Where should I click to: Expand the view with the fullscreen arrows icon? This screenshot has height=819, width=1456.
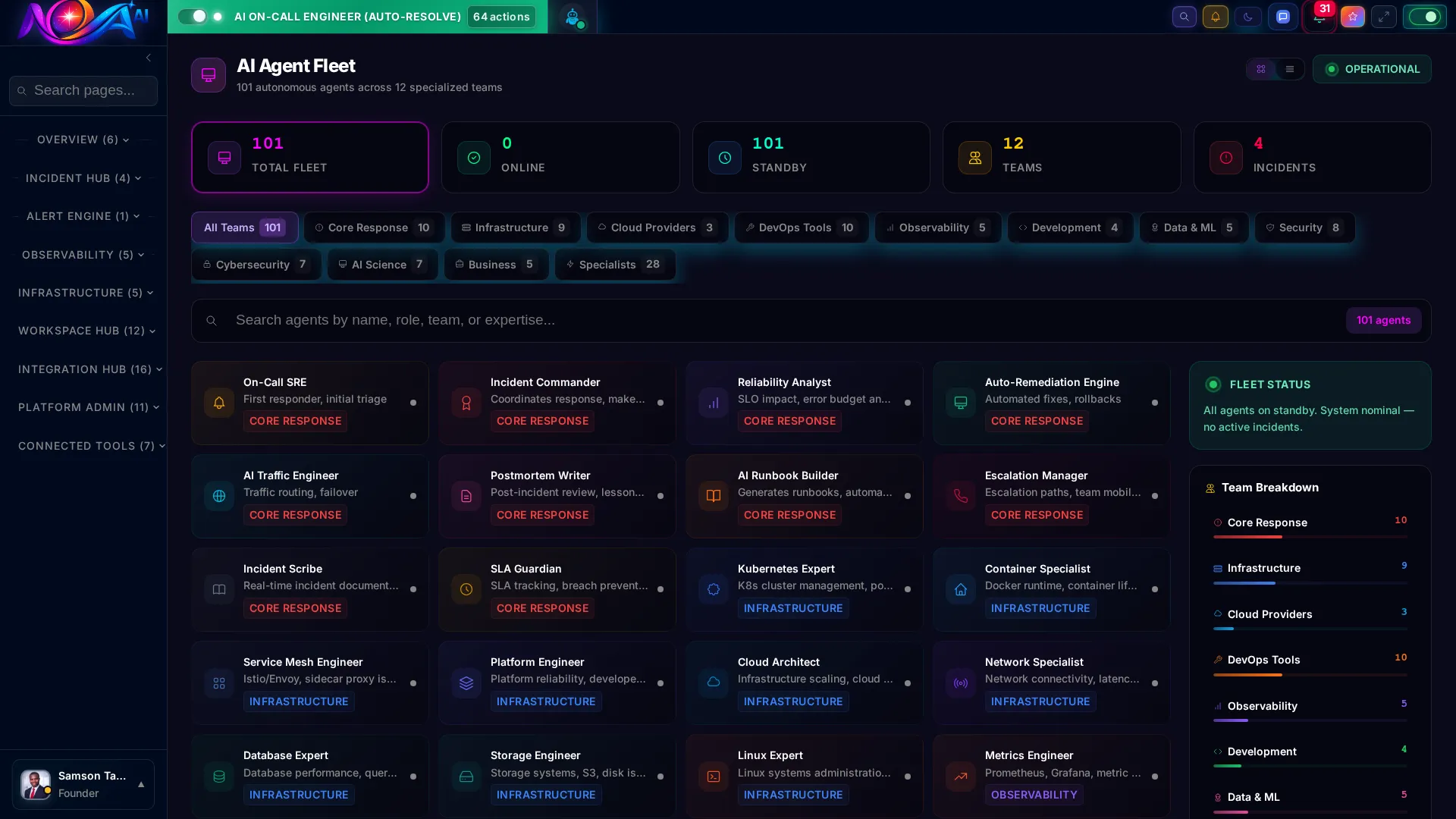(1385, 17)
